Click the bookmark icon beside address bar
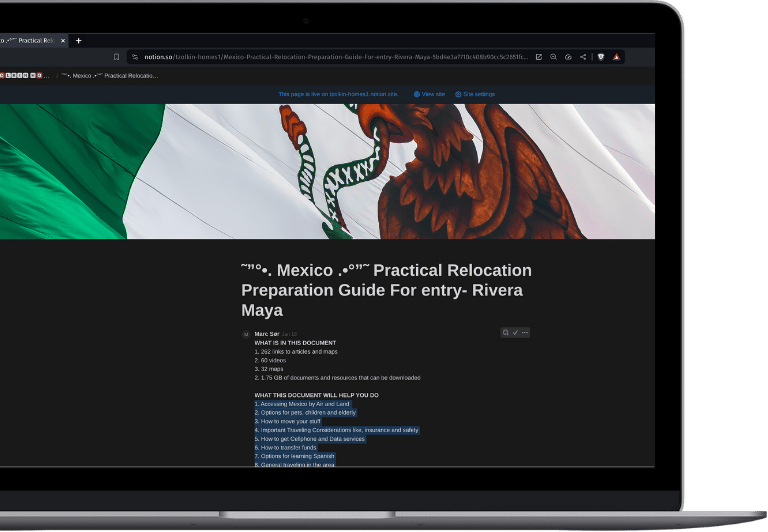768x532 pixels. [x=116, y=57]
